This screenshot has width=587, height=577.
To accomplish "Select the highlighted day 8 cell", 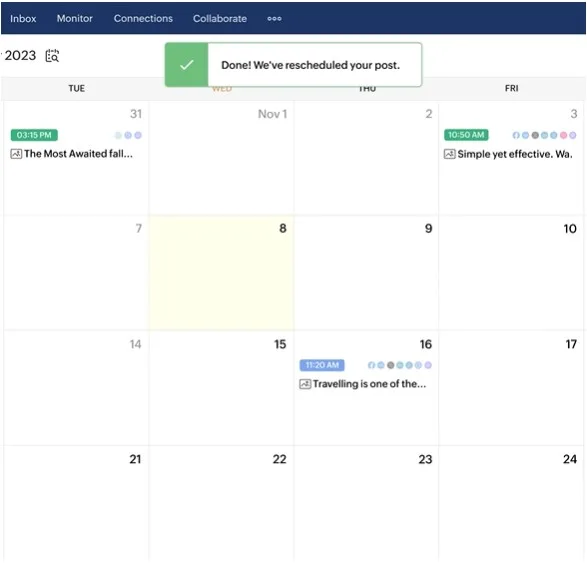I will pyautogui.click(x=221, y=273).
